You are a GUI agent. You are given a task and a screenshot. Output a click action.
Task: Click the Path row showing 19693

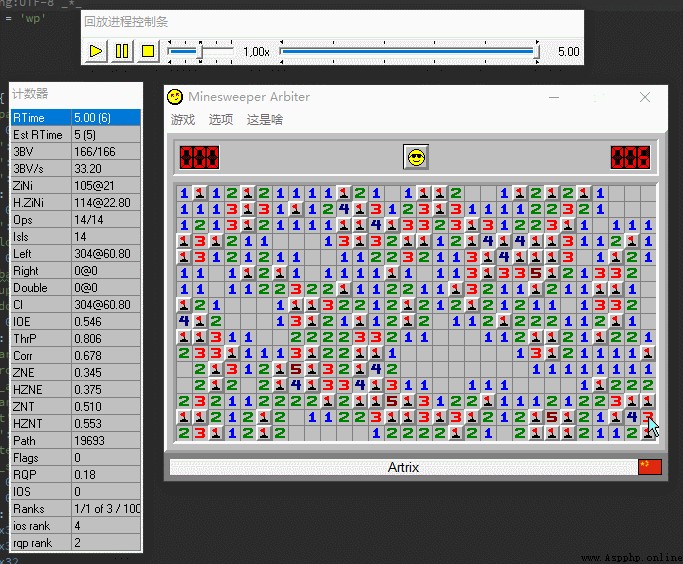(x=76, y=441)
